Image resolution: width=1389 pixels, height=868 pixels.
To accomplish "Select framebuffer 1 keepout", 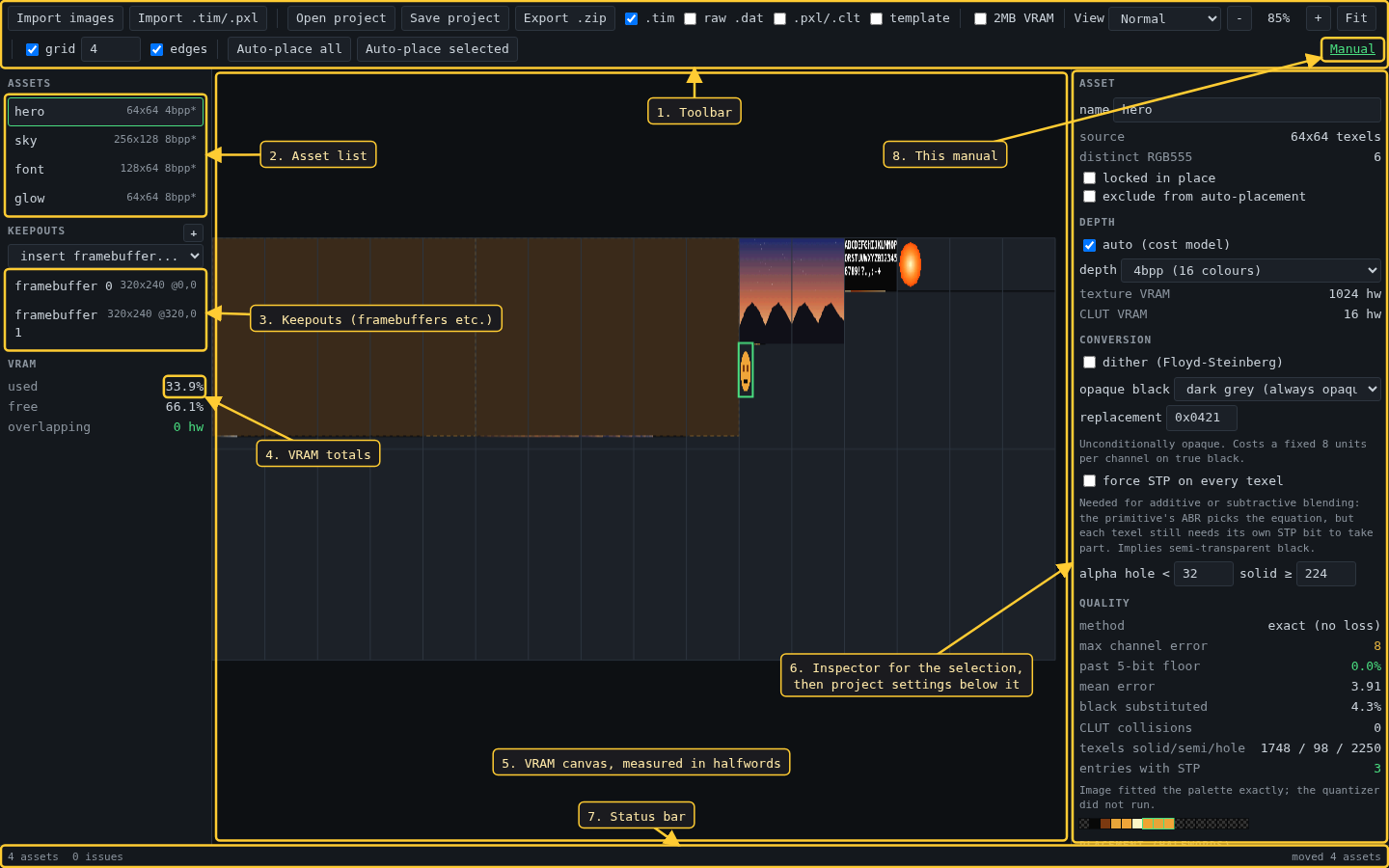I will [x=106, y=323].
